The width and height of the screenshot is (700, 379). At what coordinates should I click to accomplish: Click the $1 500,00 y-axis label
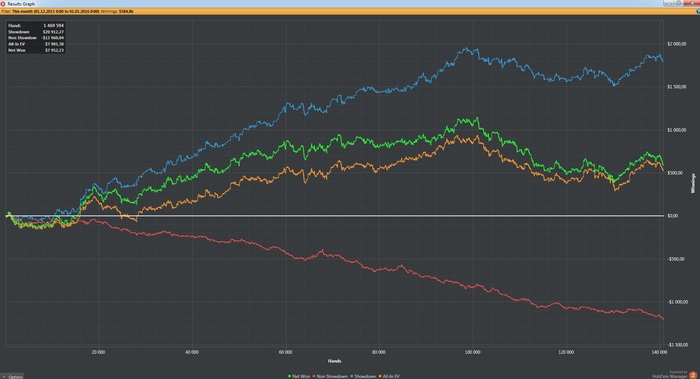pos(676,87)
